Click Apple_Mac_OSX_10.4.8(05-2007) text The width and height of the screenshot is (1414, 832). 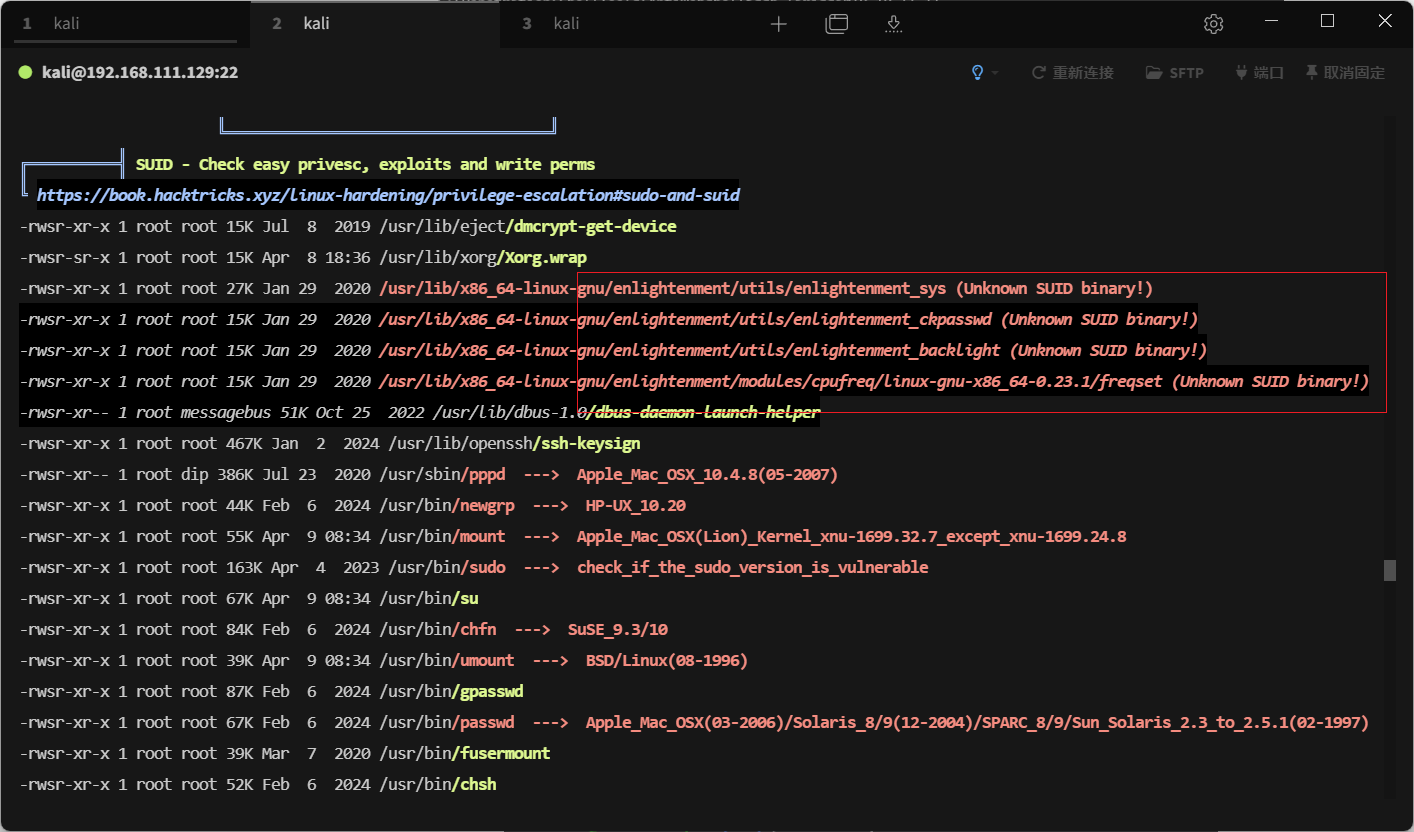[x=707, y=475]
